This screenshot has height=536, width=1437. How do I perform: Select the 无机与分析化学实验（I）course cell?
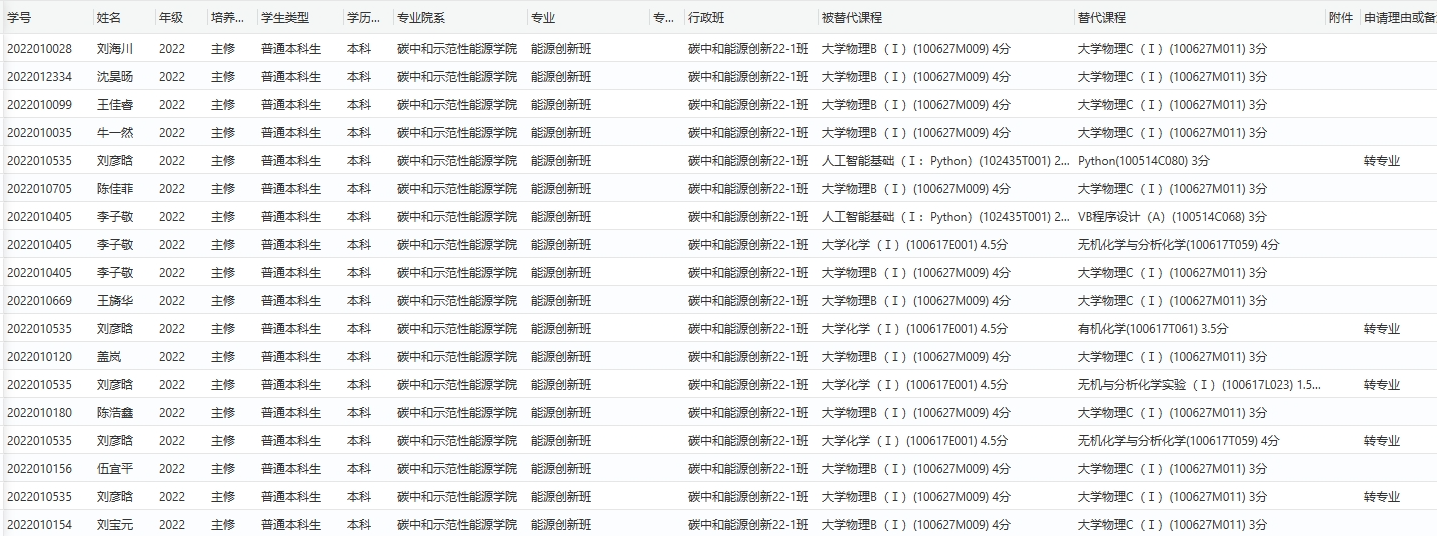click(x=1198, y=384)
